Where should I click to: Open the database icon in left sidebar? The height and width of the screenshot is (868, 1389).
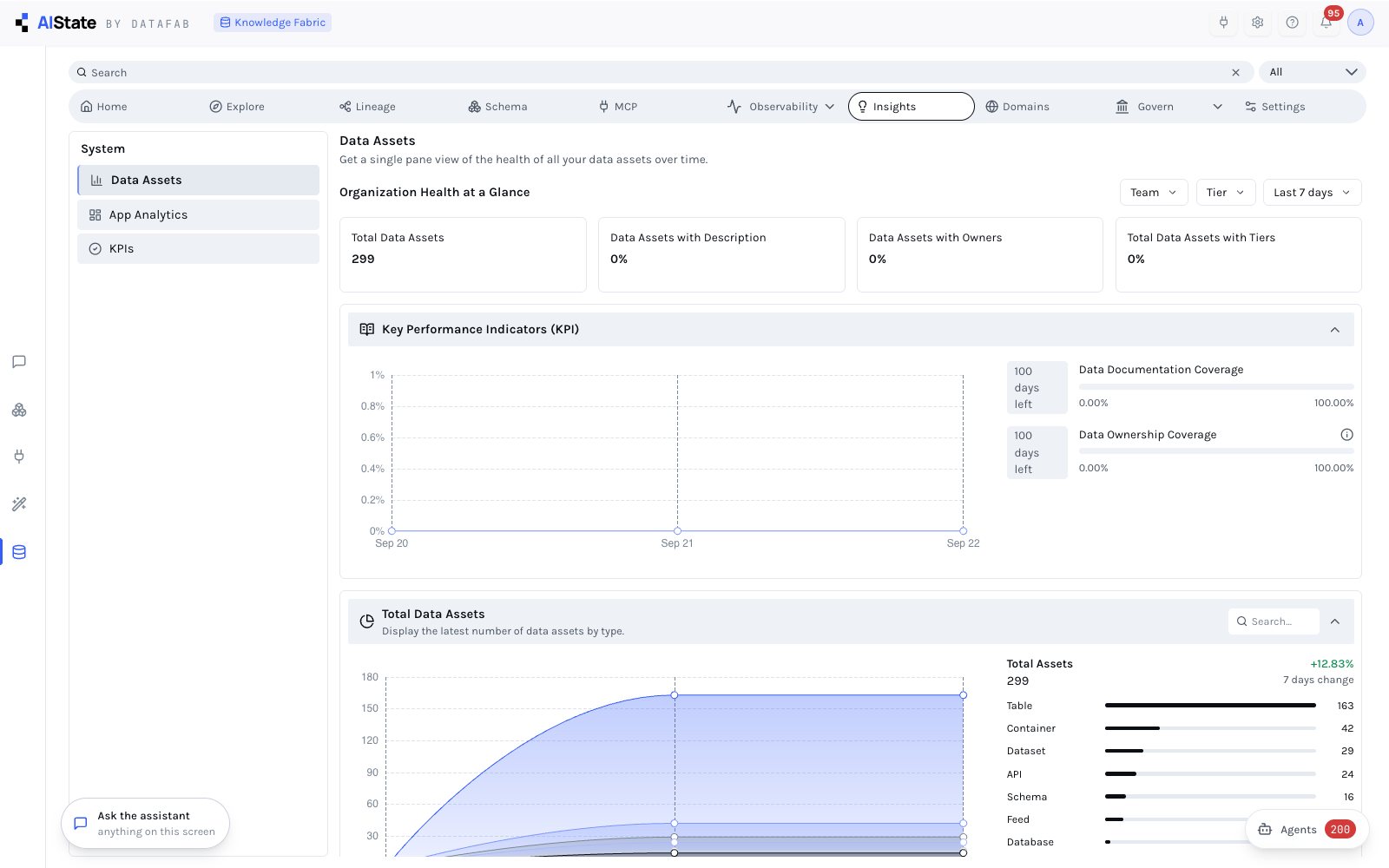pos(19,552)
